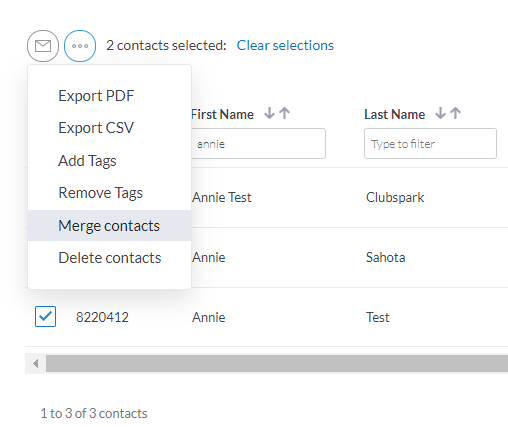This screenshot has width=508, height=427.
Task: Select Merge contacts option
Action: click(x=110, y=226)
